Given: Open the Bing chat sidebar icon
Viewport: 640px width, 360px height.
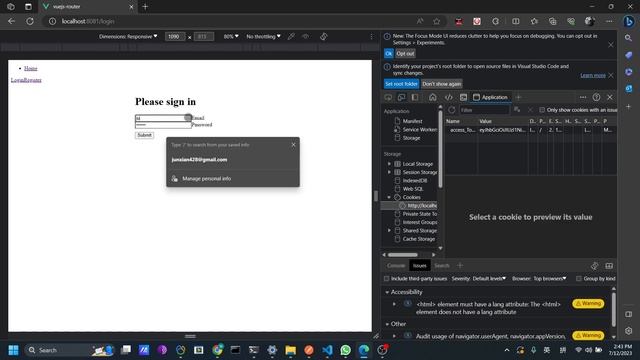Looking at the screenshot, I should 629,21.
